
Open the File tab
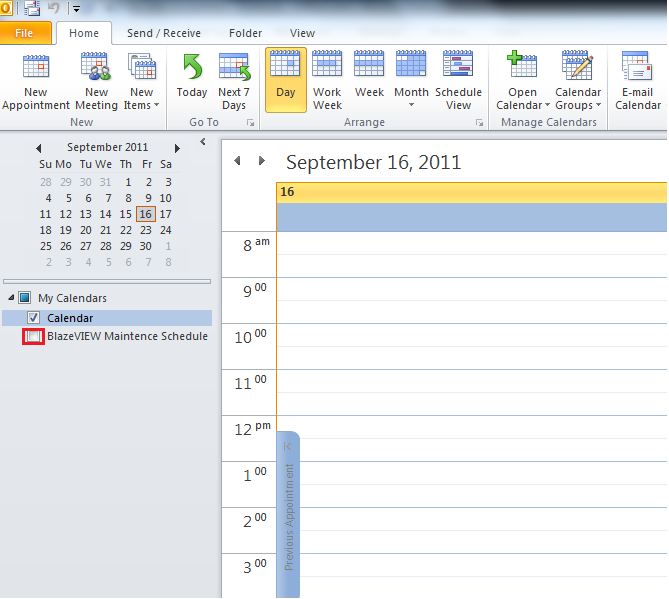pyautogui.click(x=25, y=33)
